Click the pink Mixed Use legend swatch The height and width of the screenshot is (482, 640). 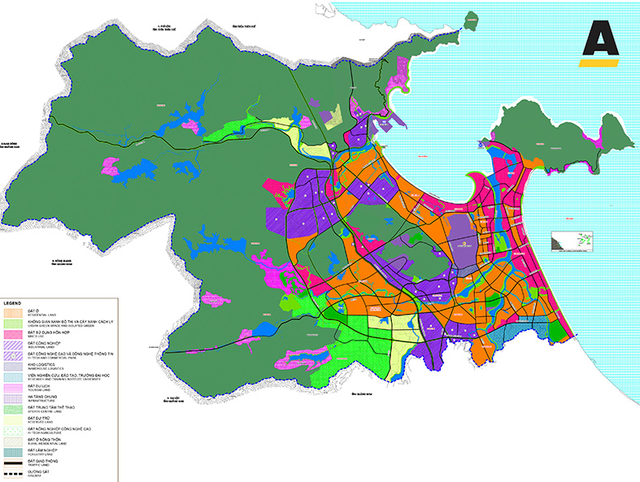[x=14, y=333]
